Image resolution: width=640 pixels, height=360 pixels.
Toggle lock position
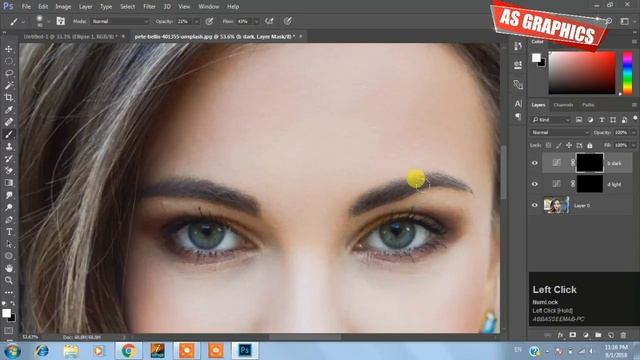(x=569, y=145)
